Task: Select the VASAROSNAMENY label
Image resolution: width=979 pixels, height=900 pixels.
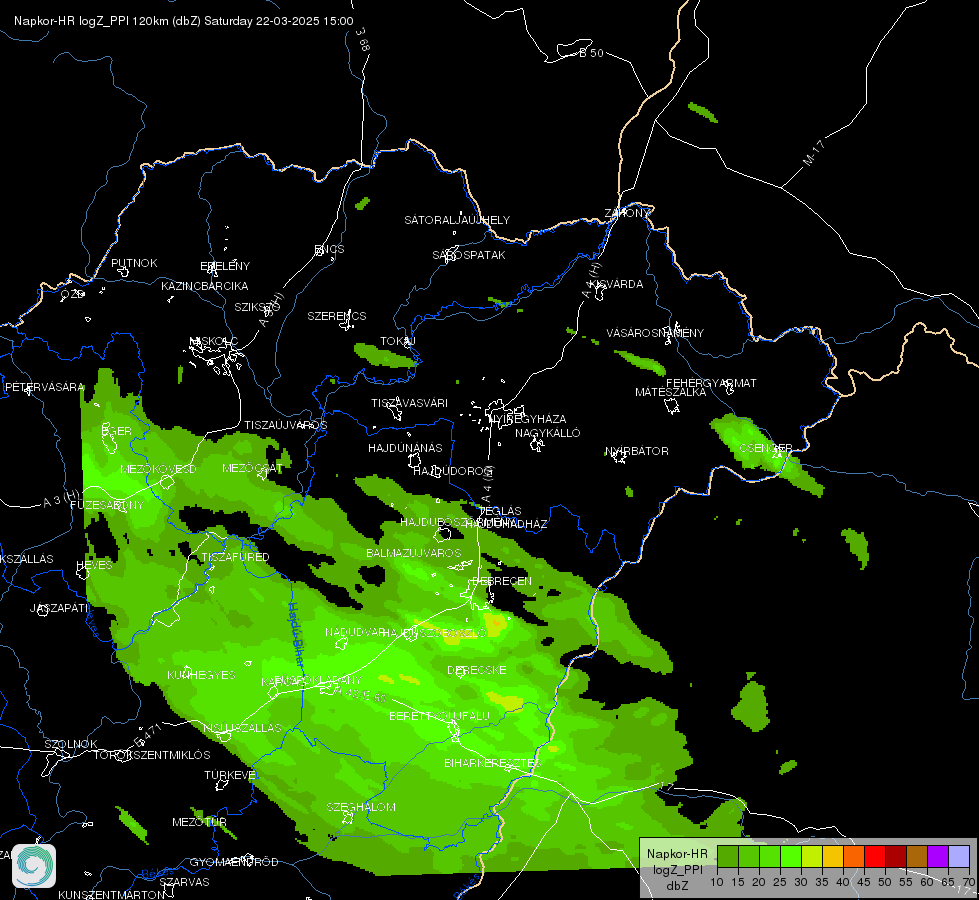Action: pos(655,333)
